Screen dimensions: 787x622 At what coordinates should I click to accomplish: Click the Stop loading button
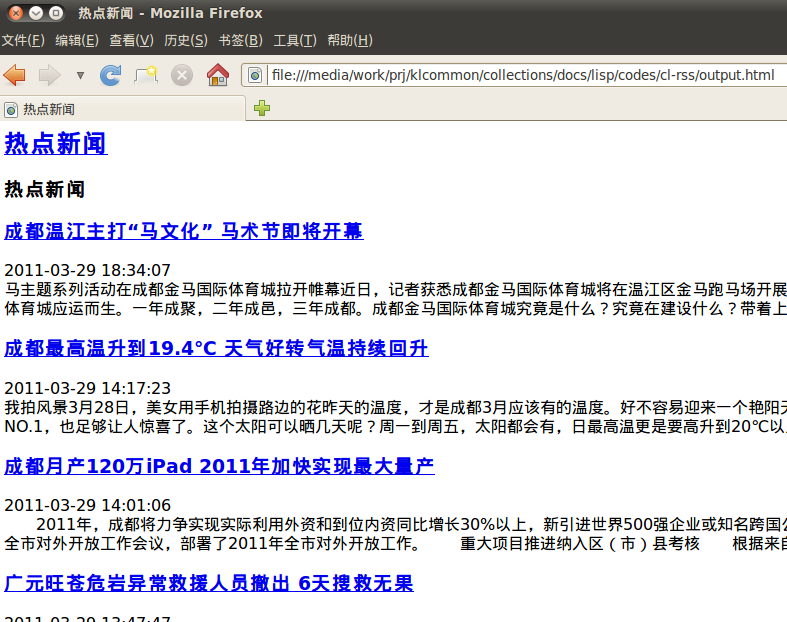(181, 76)
